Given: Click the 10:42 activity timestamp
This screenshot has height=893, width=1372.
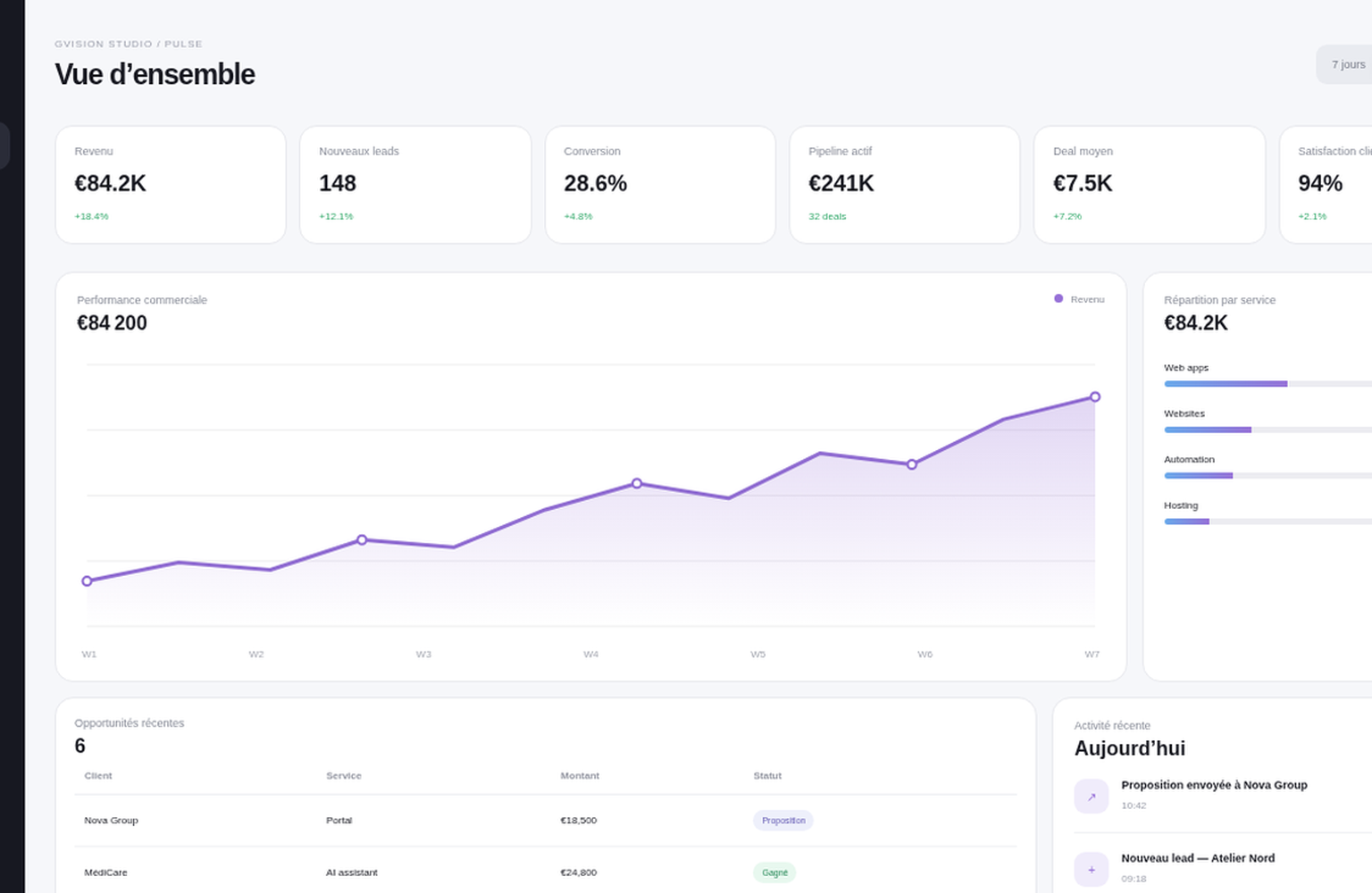Looking at the screenshot, I should point(1134,805).
